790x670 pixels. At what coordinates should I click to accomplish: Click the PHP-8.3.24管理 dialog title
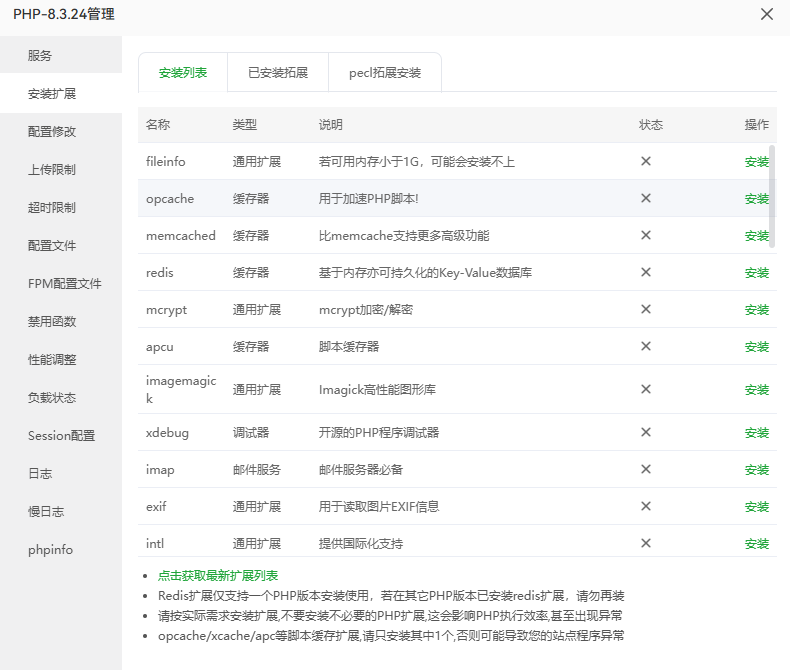click(x=64, y=14)
